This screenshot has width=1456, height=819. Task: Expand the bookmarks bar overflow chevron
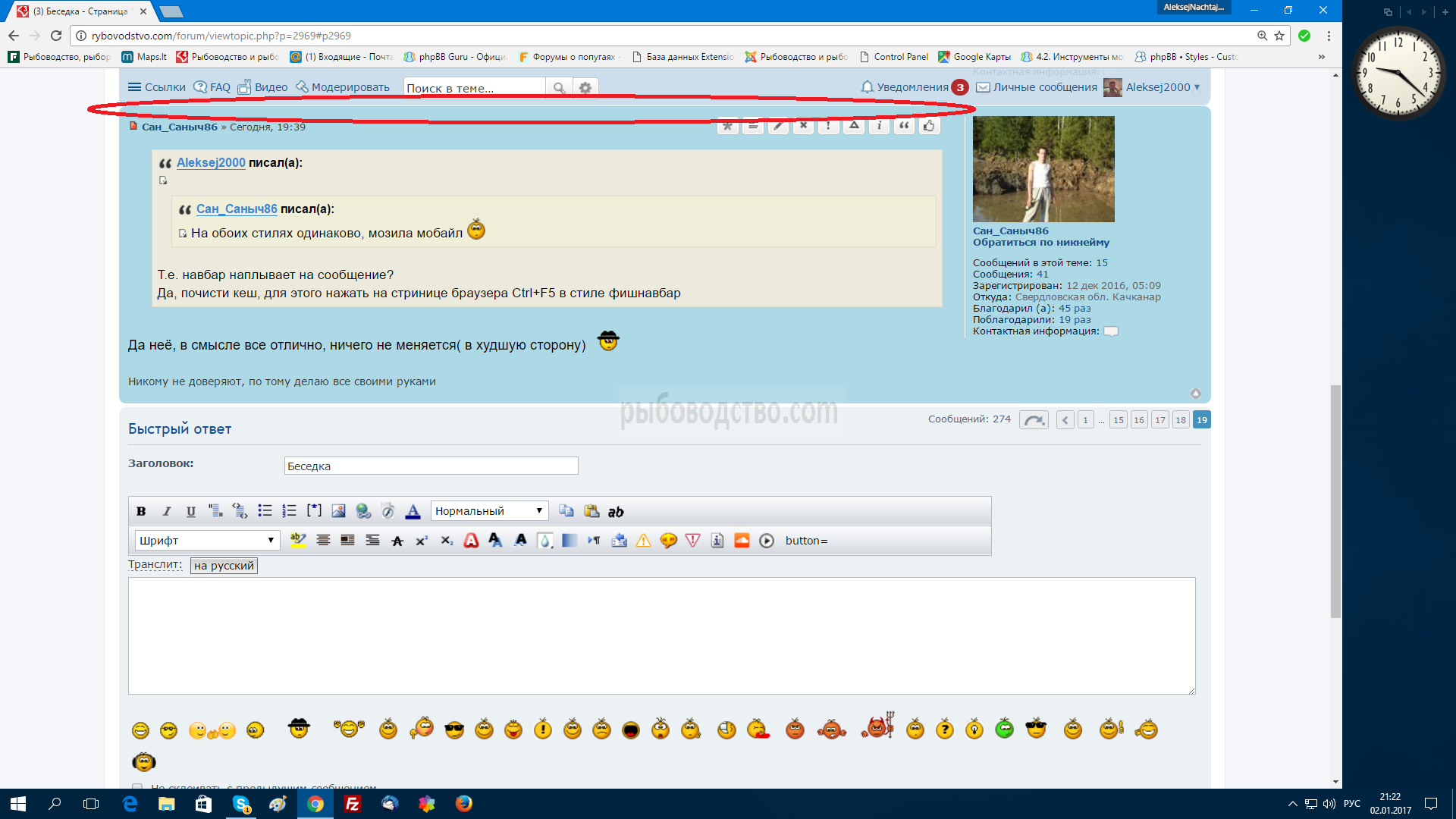[x=1321, y=57]
